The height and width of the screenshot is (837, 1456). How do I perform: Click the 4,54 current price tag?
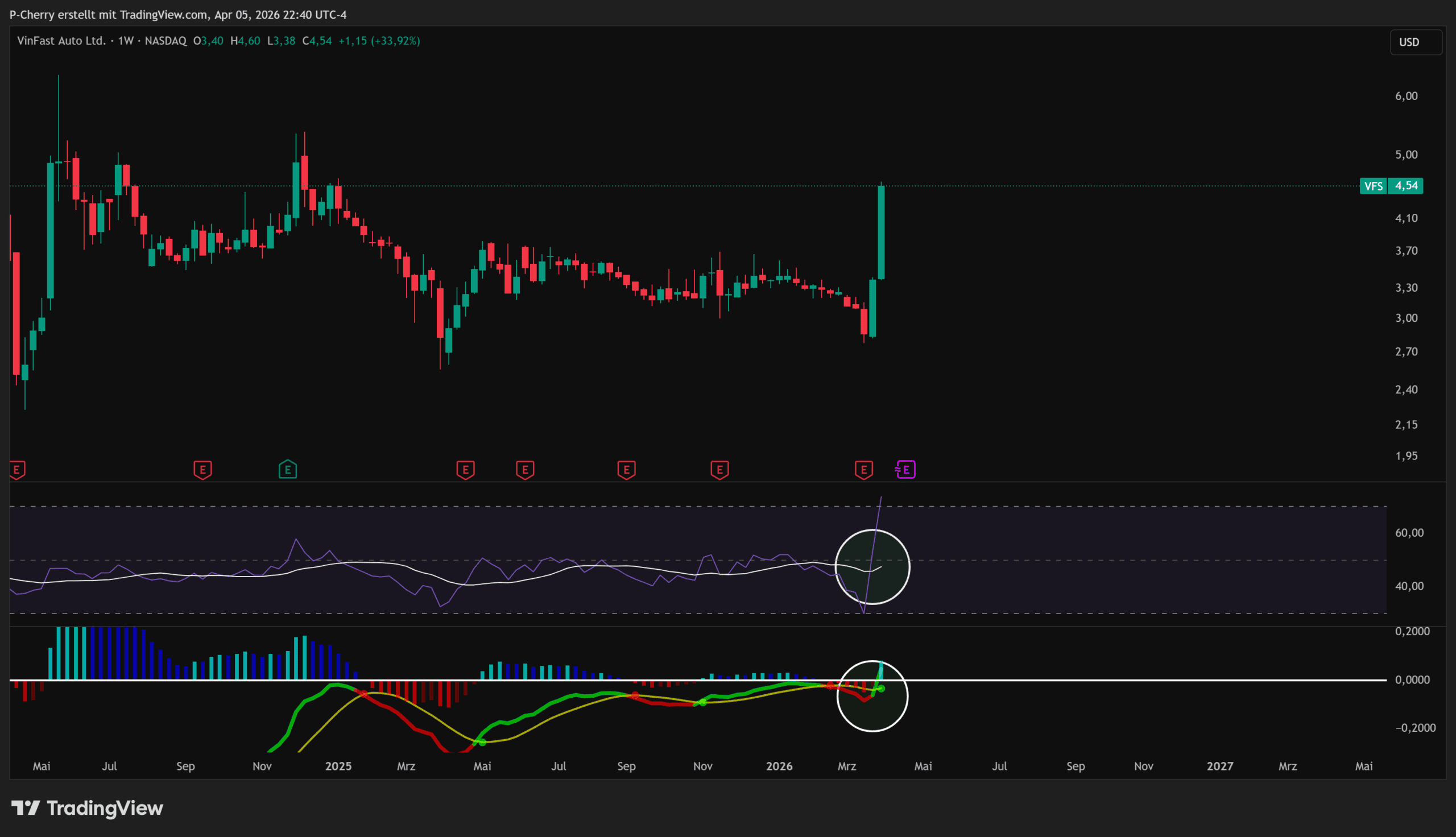(x=1405, y=186)
